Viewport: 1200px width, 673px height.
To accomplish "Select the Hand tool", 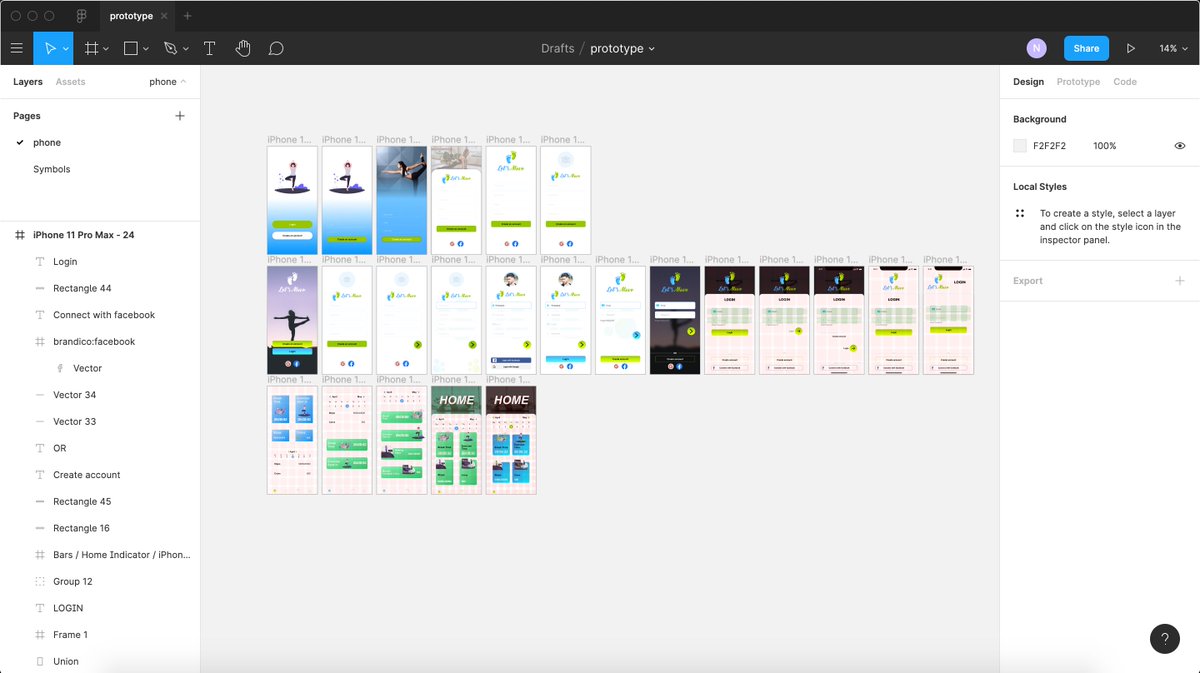I will point(243,48).
